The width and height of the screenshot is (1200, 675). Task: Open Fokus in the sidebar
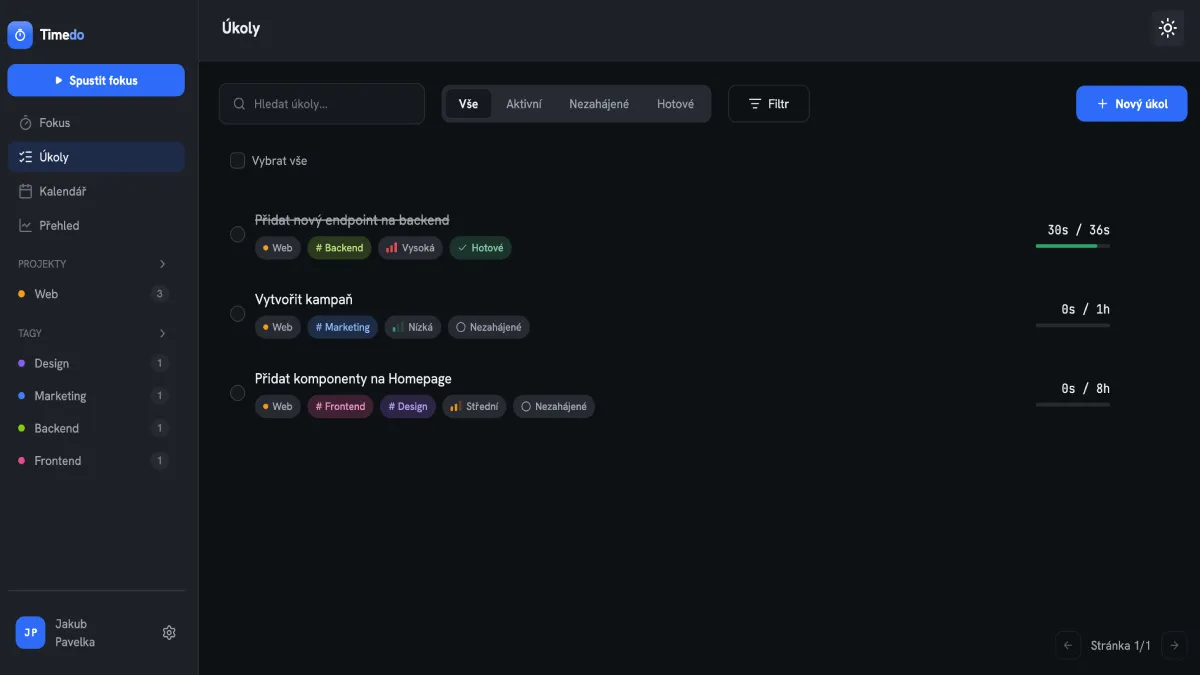tap(96, 123)
